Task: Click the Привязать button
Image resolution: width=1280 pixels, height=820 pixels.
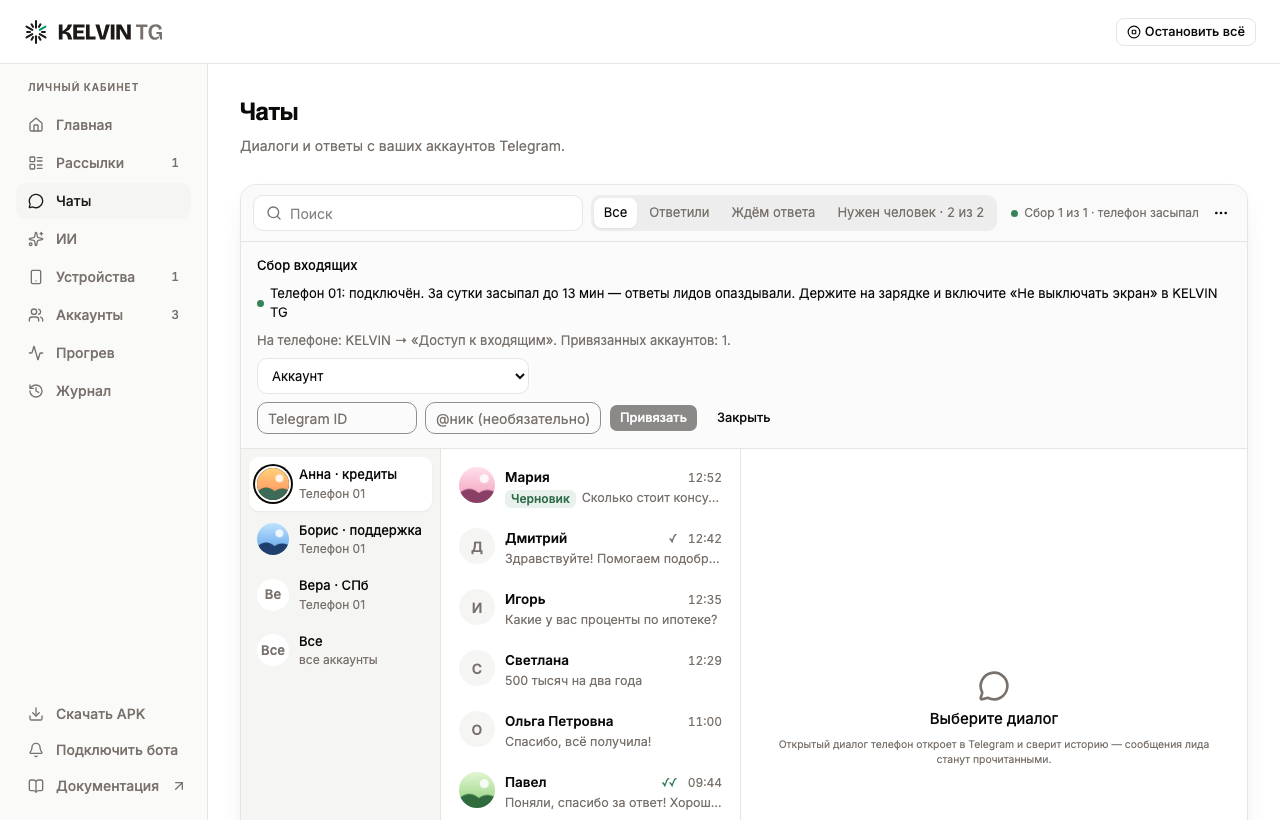Action: pyautogui.click(x=653, y=418)
